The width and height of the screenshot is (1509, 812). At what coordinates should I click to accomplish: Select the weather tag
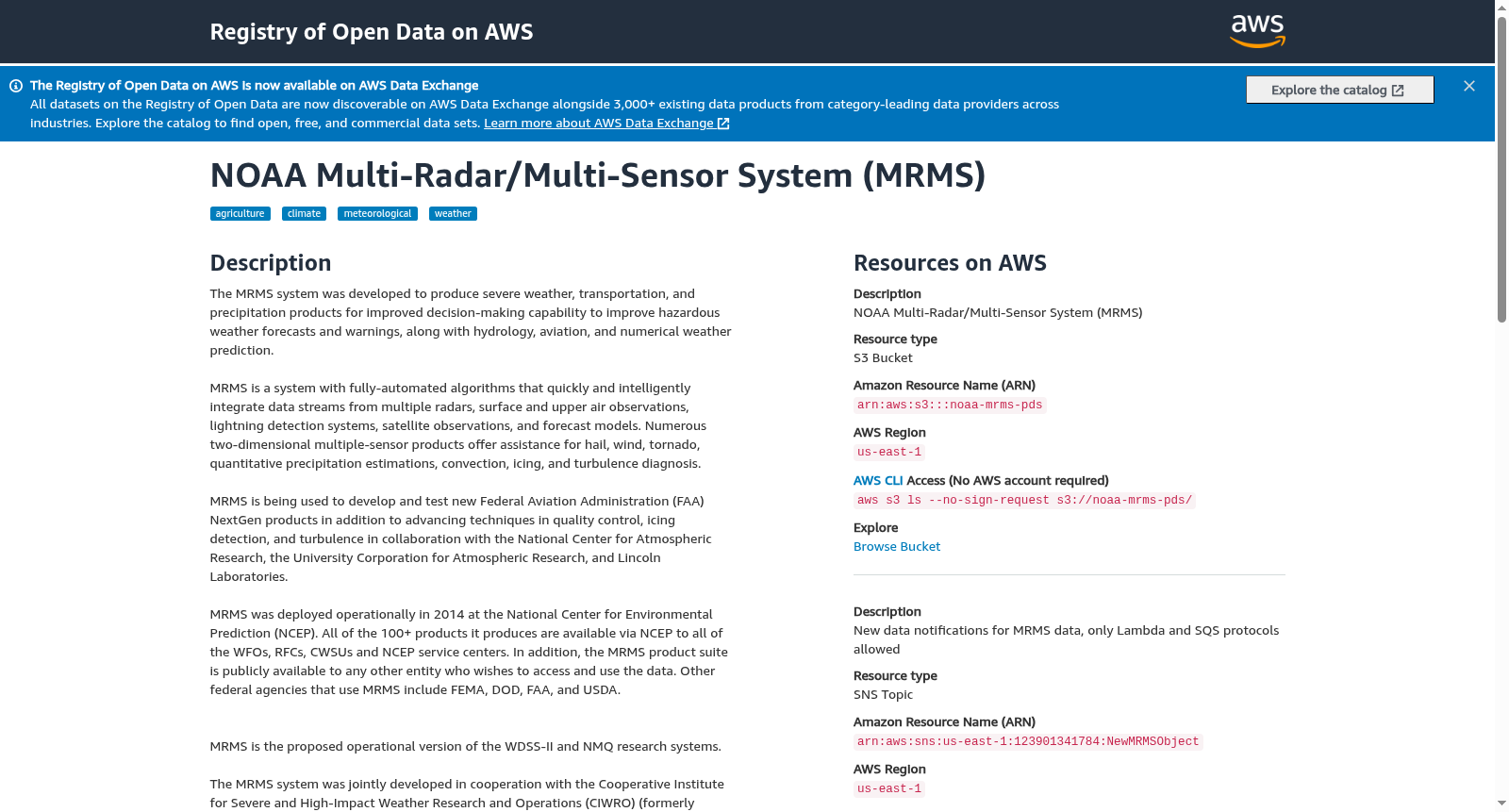pyautogui.click(x=453, y=214)
